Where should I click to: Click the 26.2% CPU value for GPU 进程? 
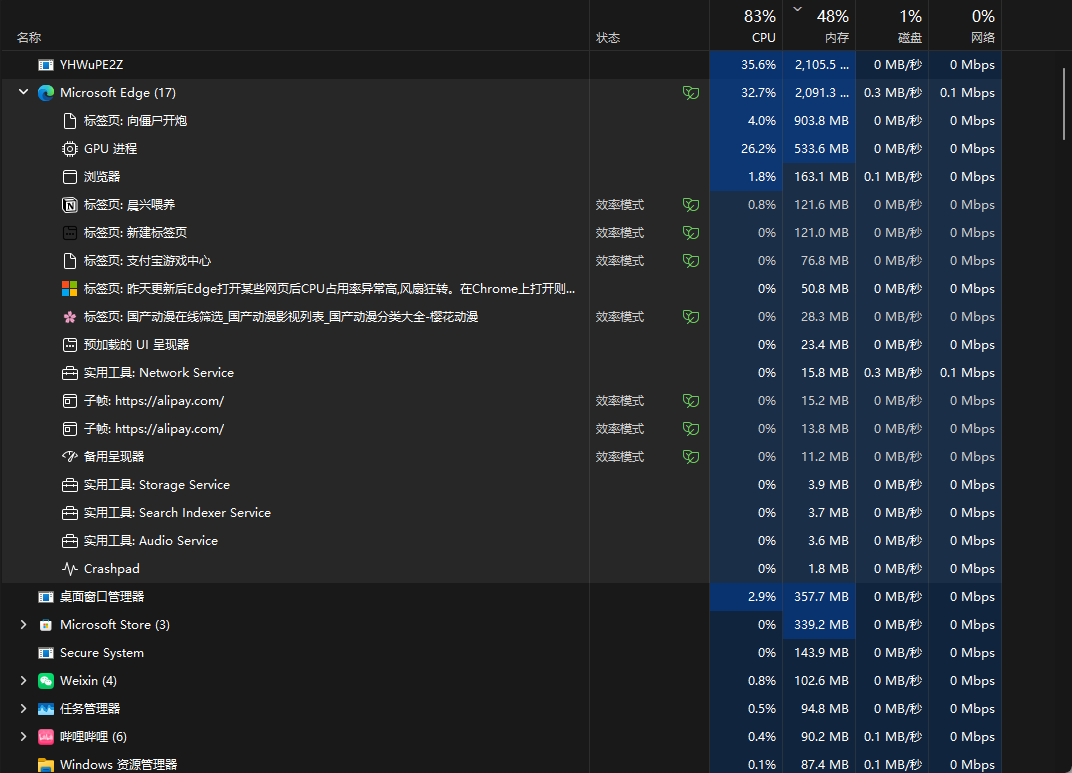click(x=758, y=149)
